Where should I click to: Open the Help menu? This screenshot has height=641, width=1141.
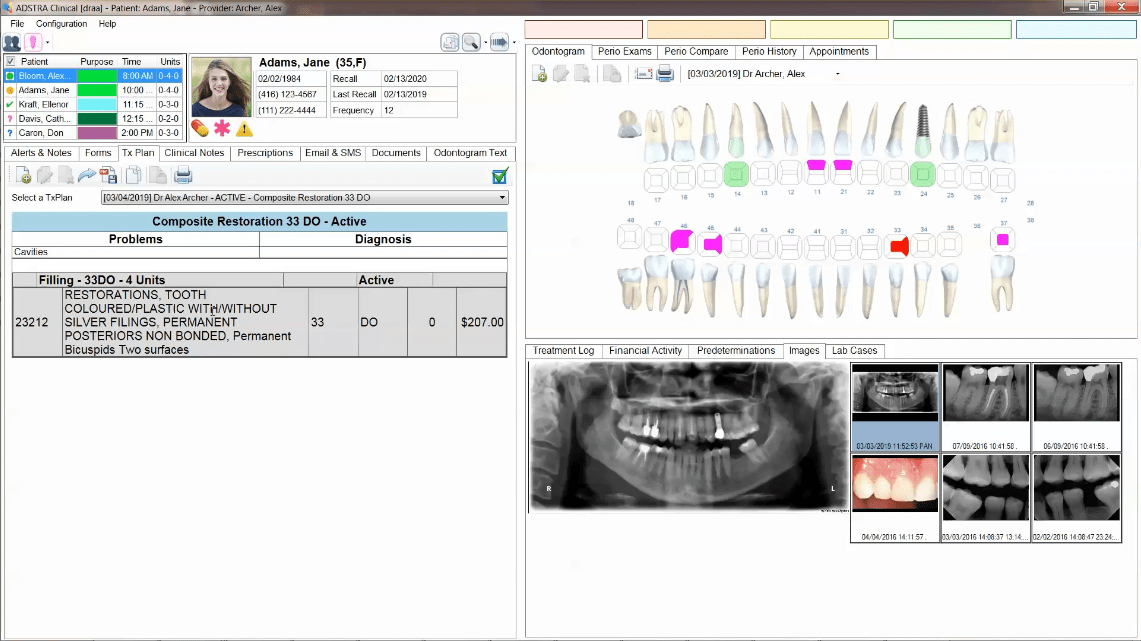(x=107, y=24)
